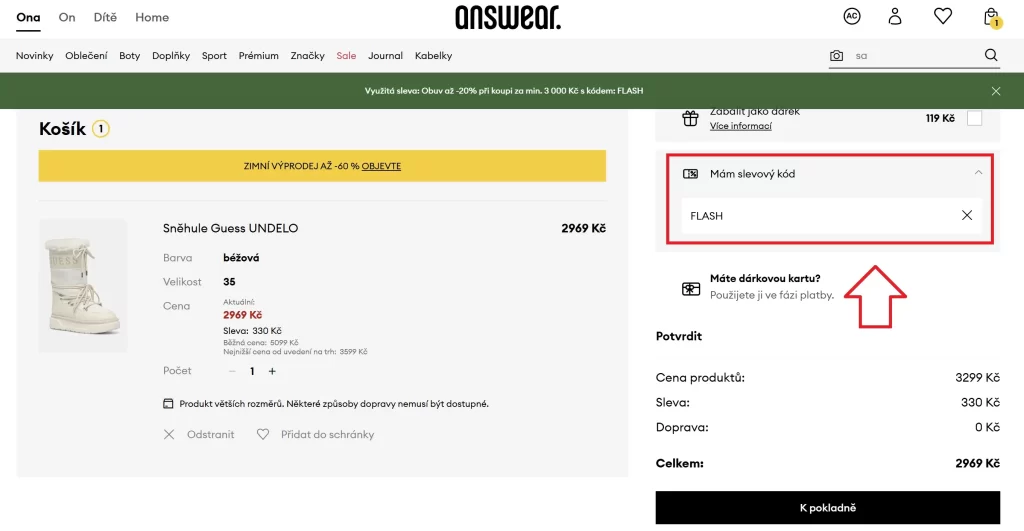Open the Boty menu
Screen dimensions: 1024x531
(129, 56)
